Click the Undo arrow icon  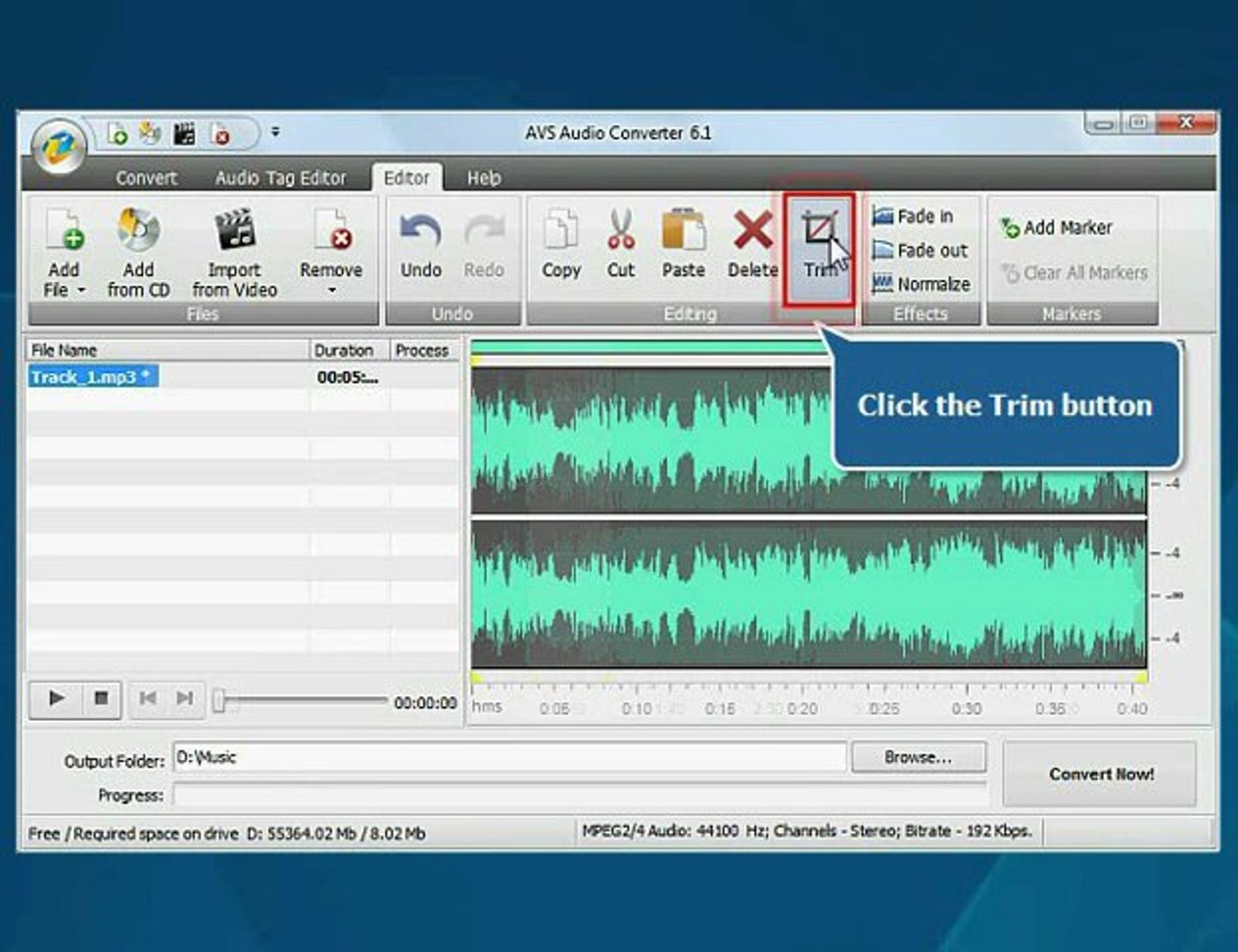point(421,232)
